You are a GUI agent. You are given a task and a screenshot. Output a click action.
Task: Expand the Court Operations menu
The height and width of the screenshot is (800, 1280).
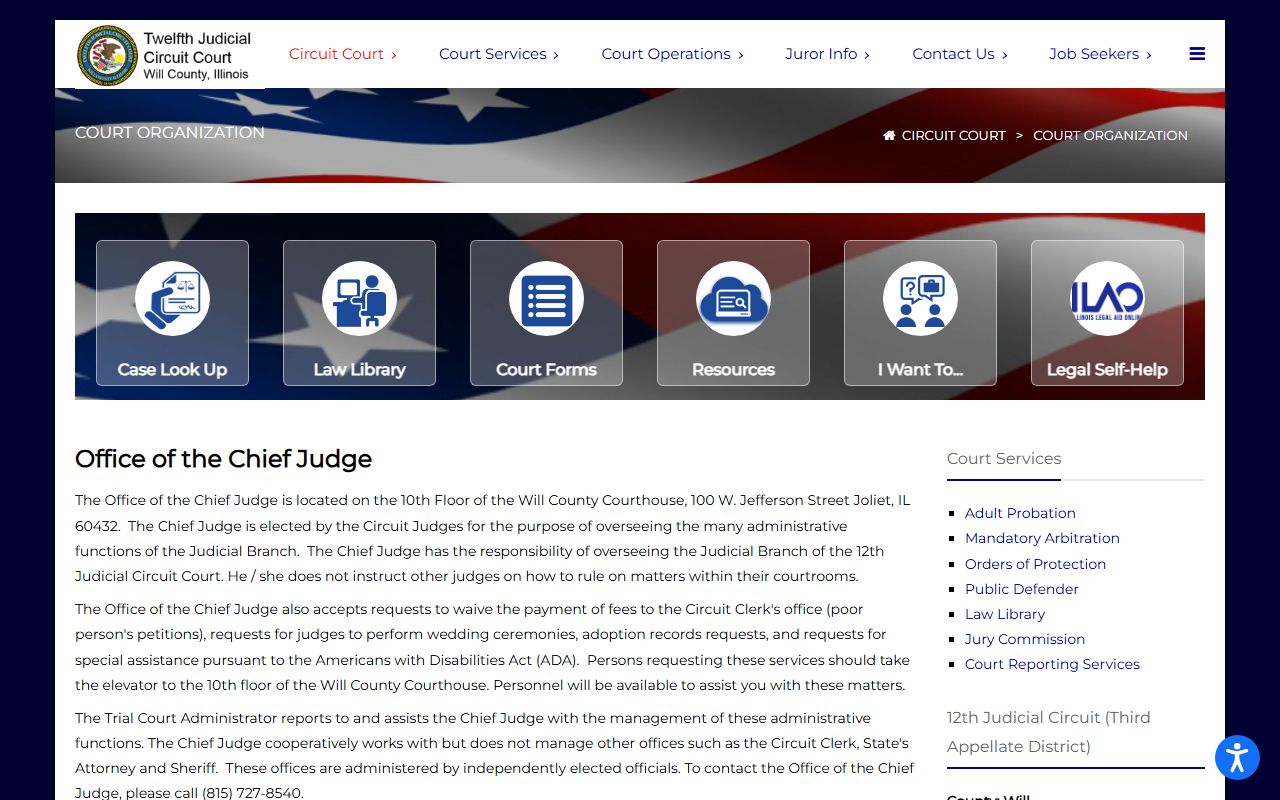click(x=673, y=54)
